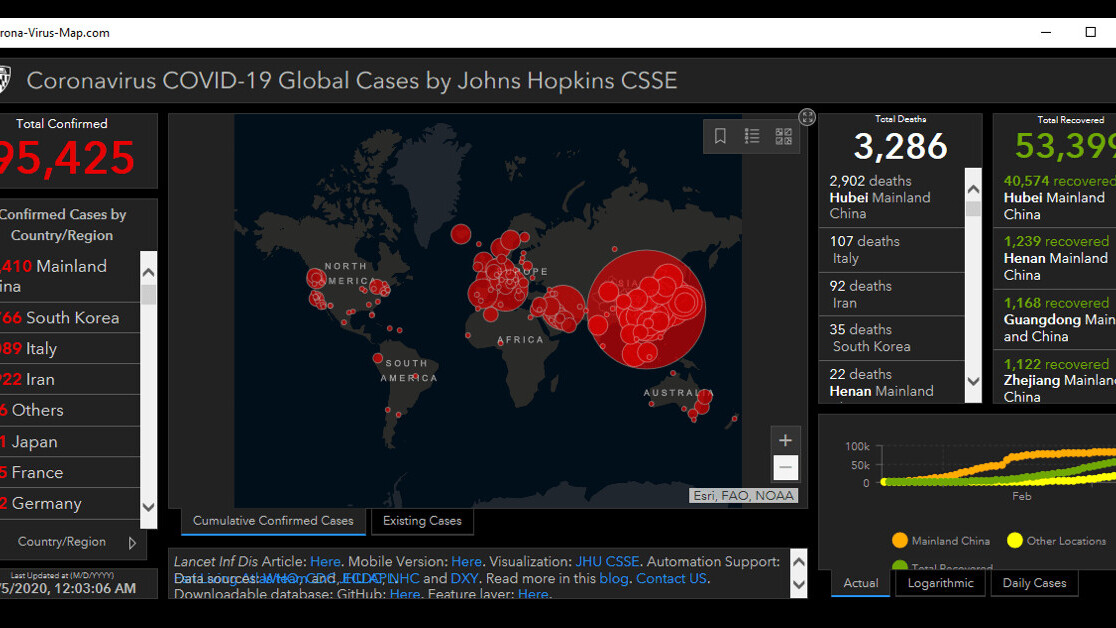Switch to the Existing Cases tab

click(x=422, y=521)
